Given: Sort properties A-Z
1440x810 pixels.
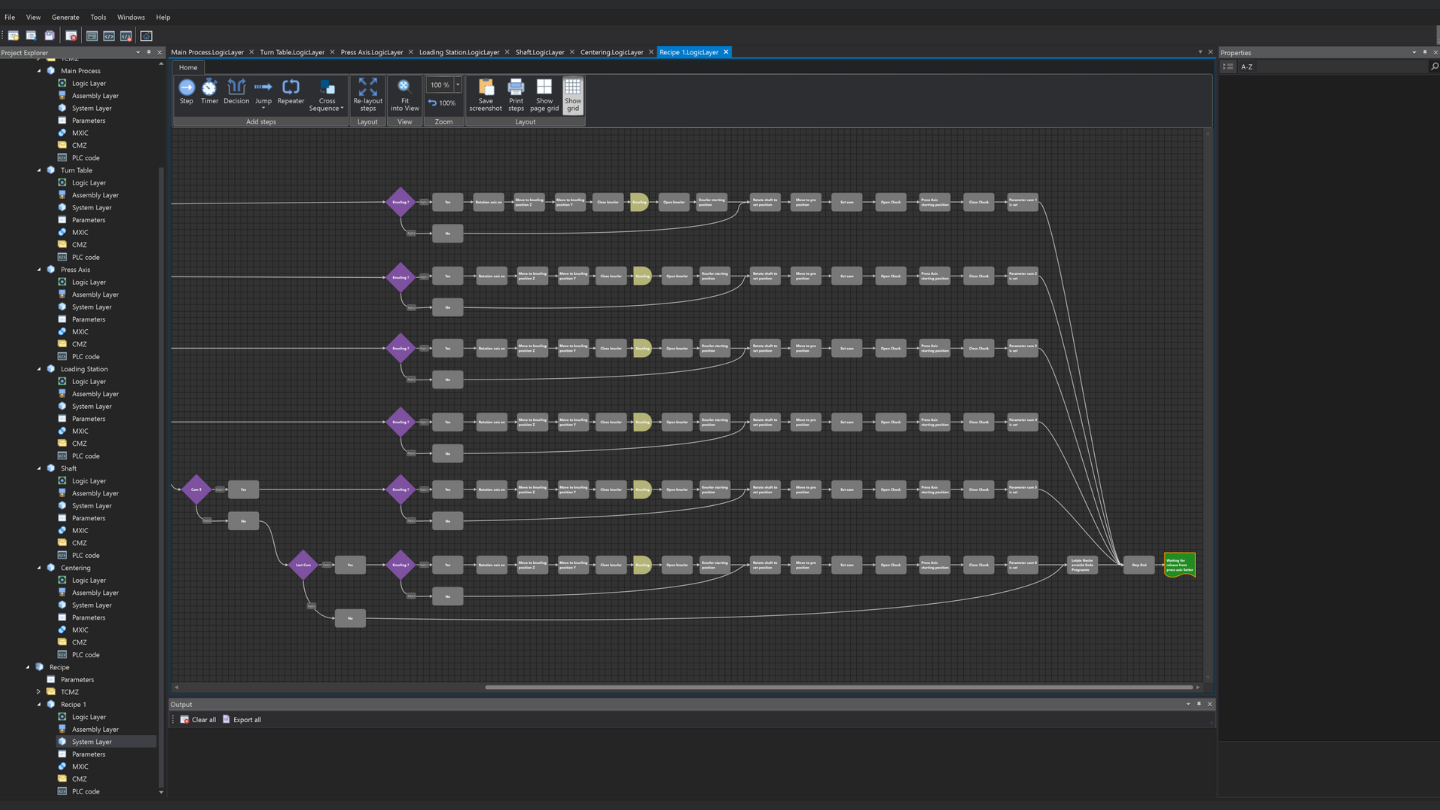Looking at the screenshot, I should pyautogui.click(x=1247, y=67).
